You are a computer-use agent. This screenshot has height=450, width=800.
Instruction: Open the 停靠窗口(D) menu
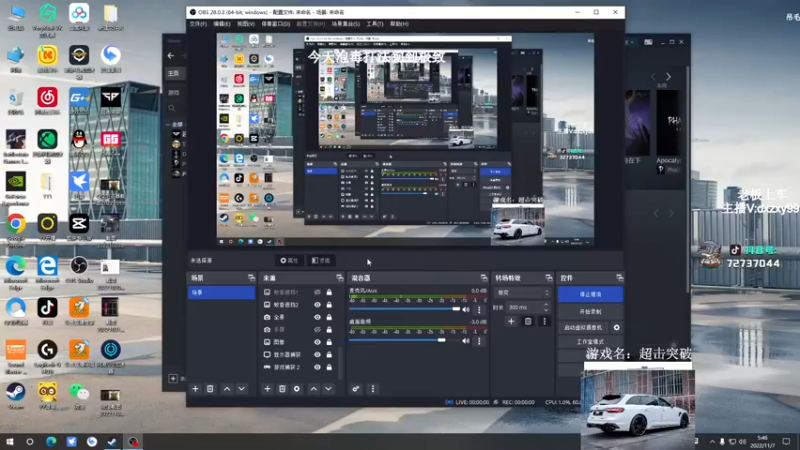tap(276, 24)
